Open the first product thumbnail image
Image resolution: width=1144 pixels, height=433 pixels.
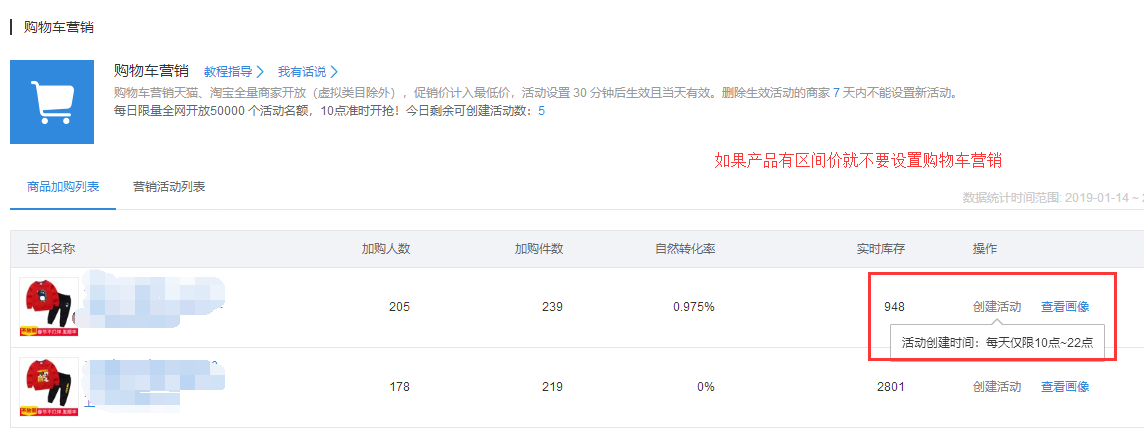point(49,307)
